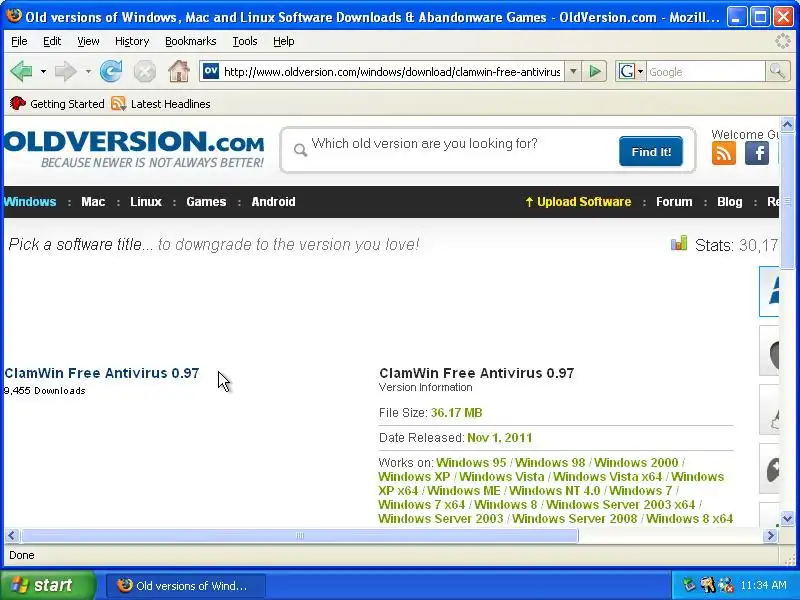Click inside the address bar URL field

(392, 72)
